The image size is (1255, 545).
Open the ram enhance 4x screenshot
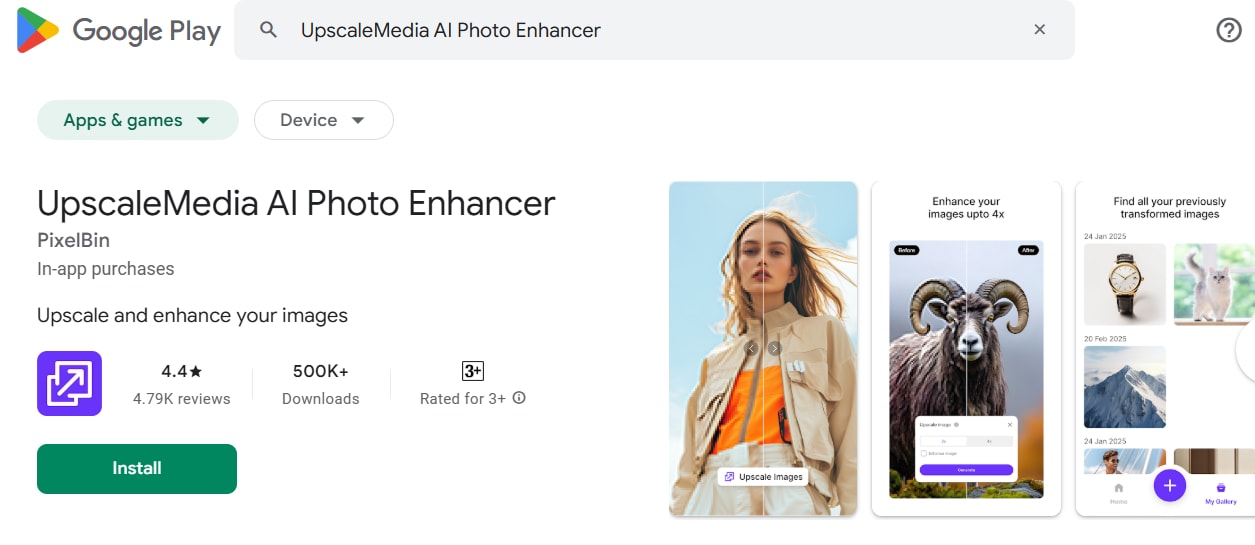[965, 348]
